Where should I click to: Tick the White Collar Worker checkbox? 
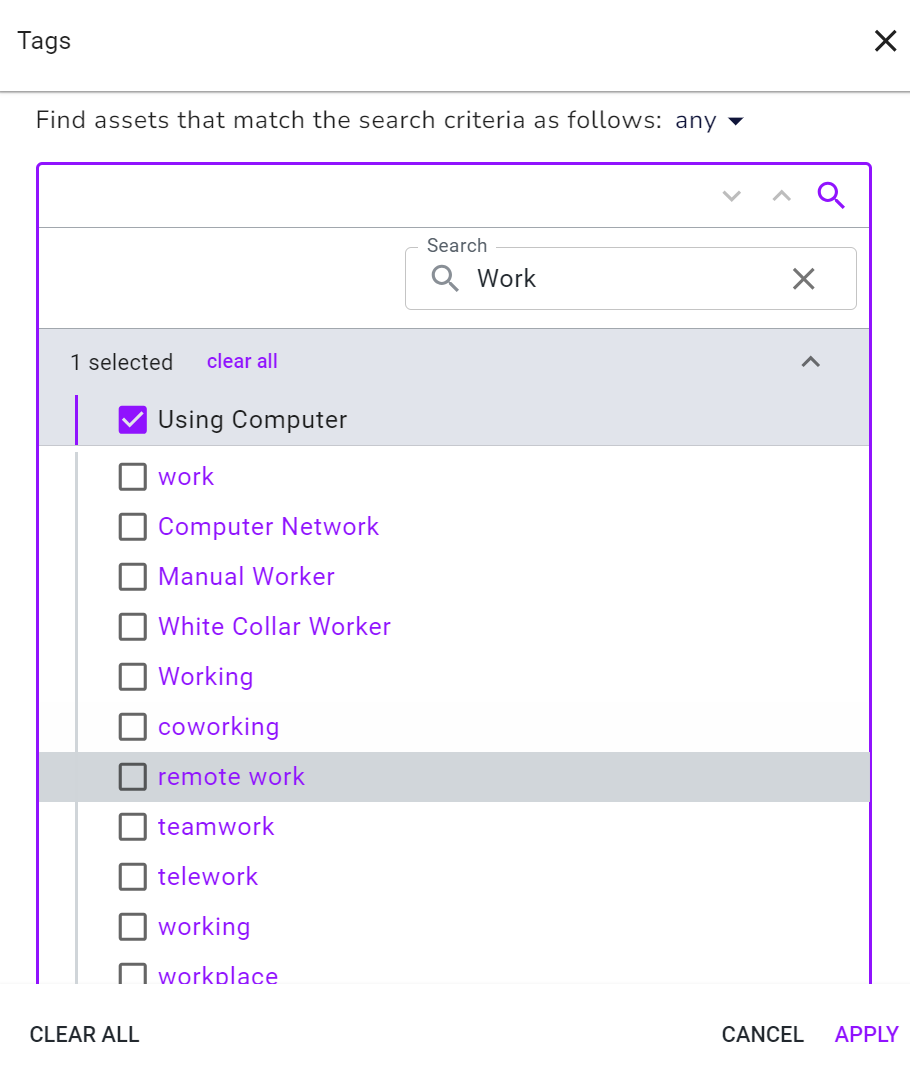[x=132, y=627]
